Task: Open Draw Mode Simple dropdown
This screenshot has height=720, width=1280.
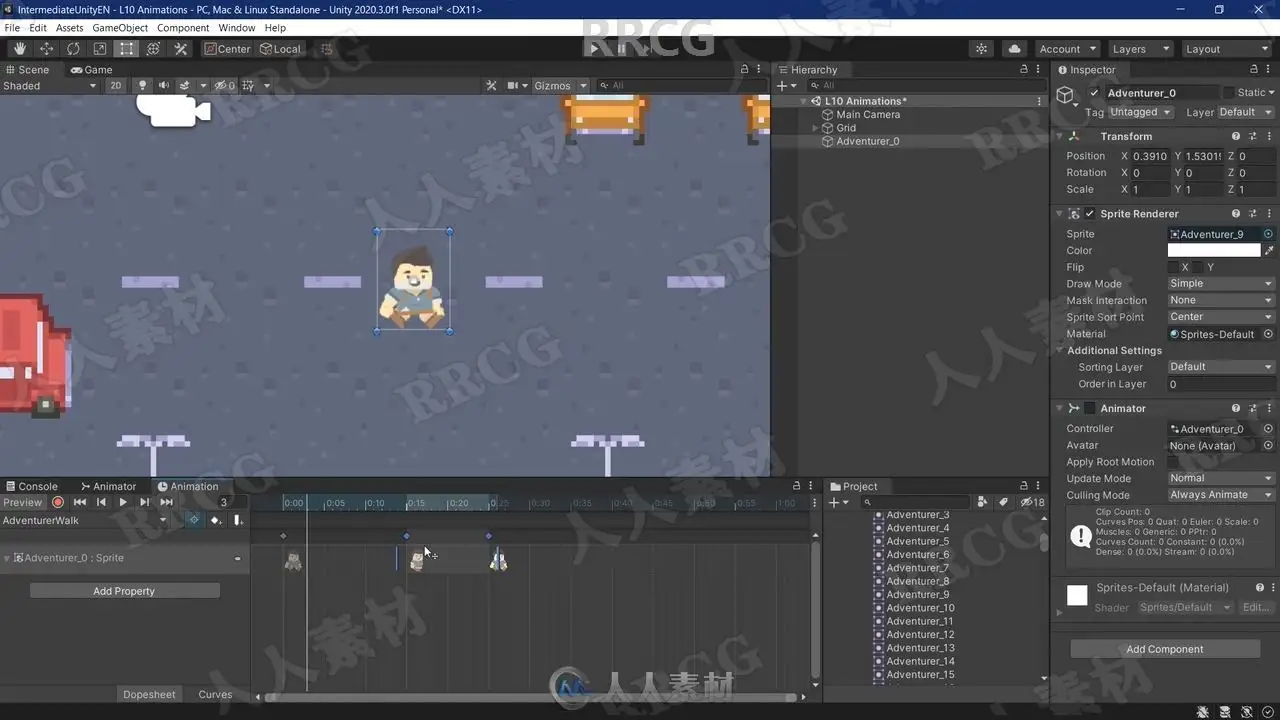Action: pos(1220,284)
